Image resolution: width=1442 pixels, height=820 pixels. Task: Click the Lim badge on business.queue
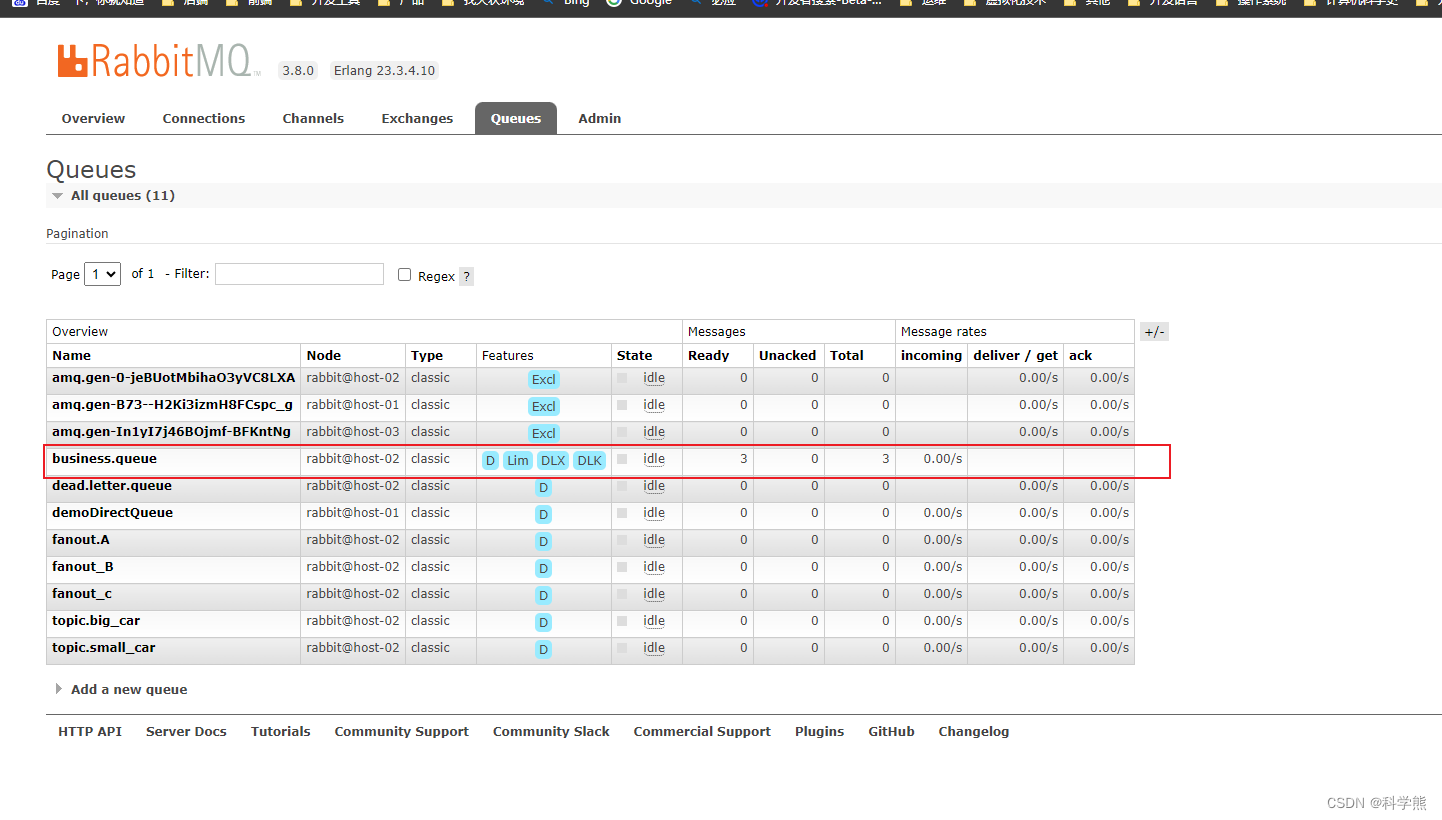click(517, 461)
